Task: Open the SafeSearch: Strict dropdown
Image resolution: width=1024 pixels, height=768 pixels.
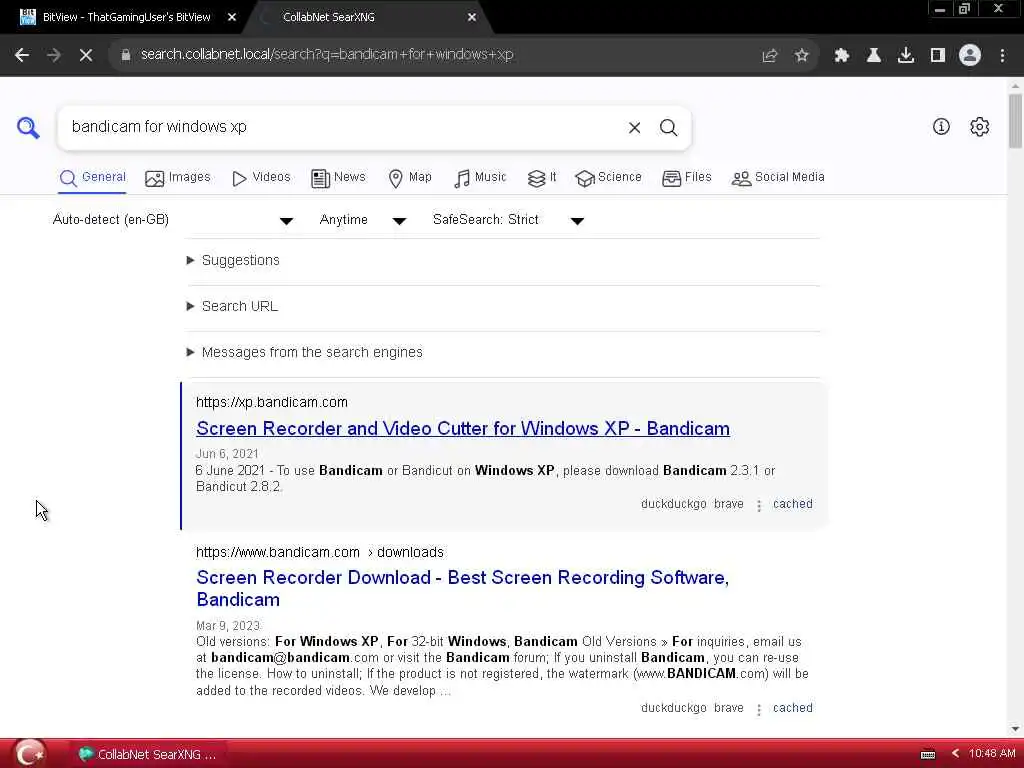Action: [508, 220]
